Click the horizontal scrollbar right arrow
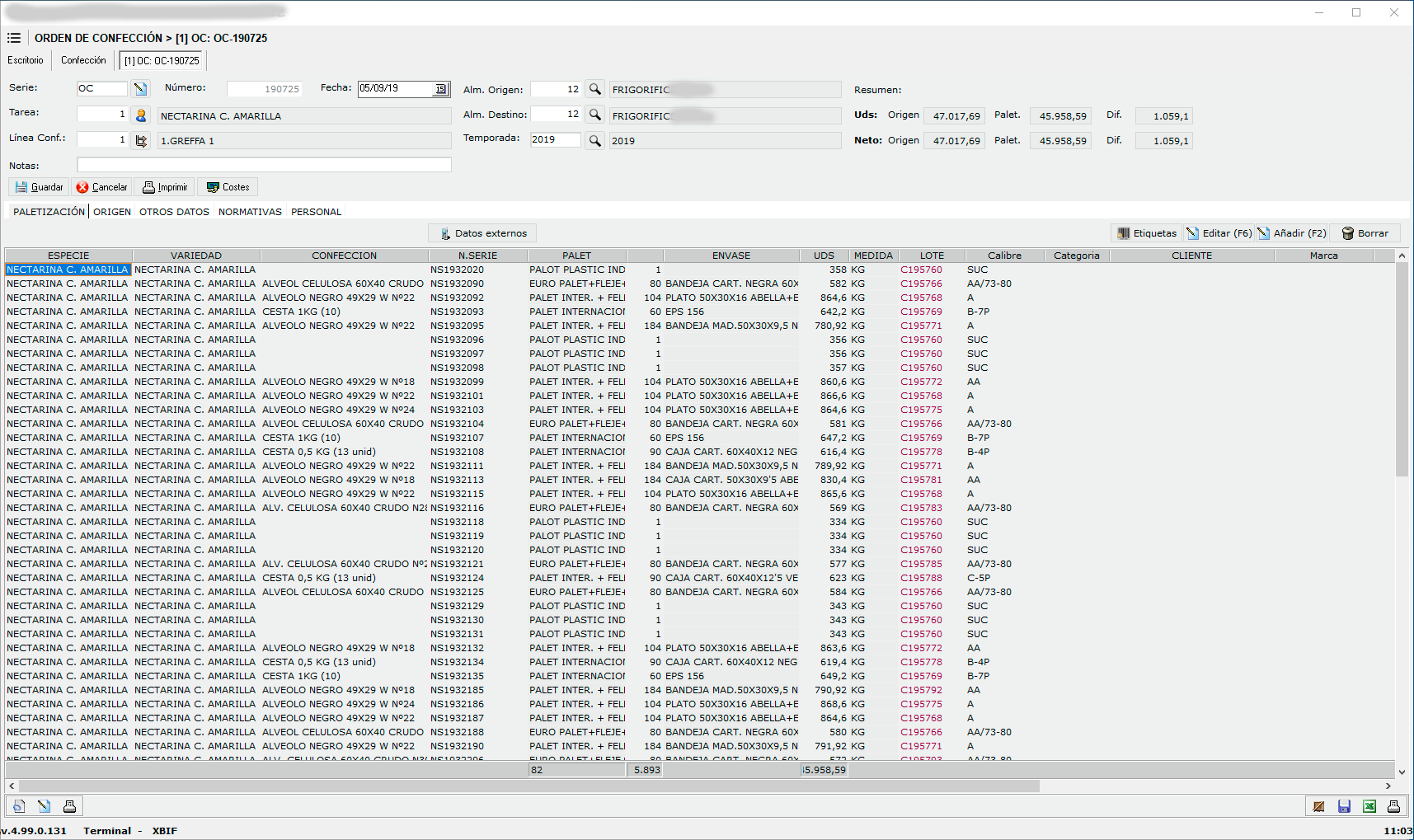The width and height of the screenshot is (1414, 840). 1388,786
